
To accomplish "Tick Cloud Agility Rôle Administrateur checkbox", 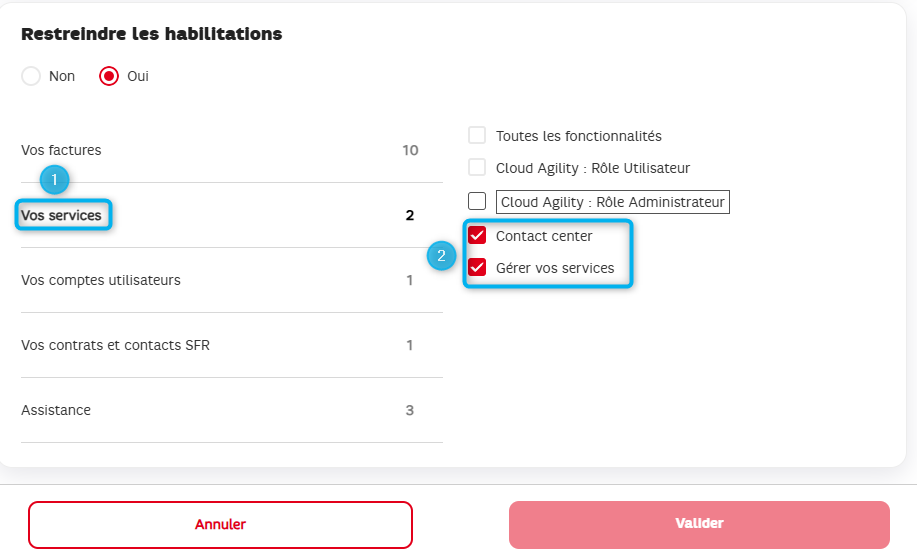I will coord(477,201).
